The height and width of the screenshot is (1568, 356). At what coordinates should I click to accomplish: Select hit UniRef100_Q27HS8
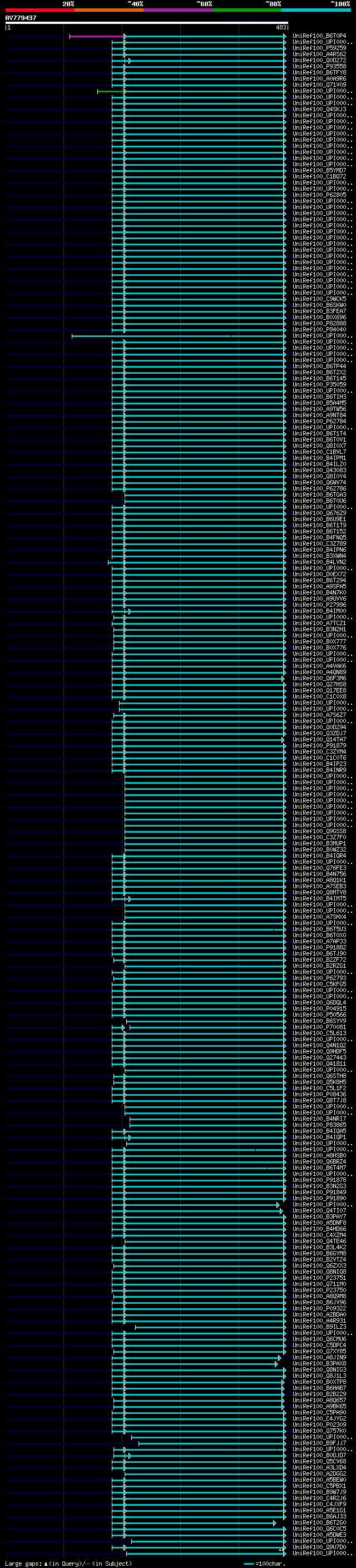[x=319, y=684]
